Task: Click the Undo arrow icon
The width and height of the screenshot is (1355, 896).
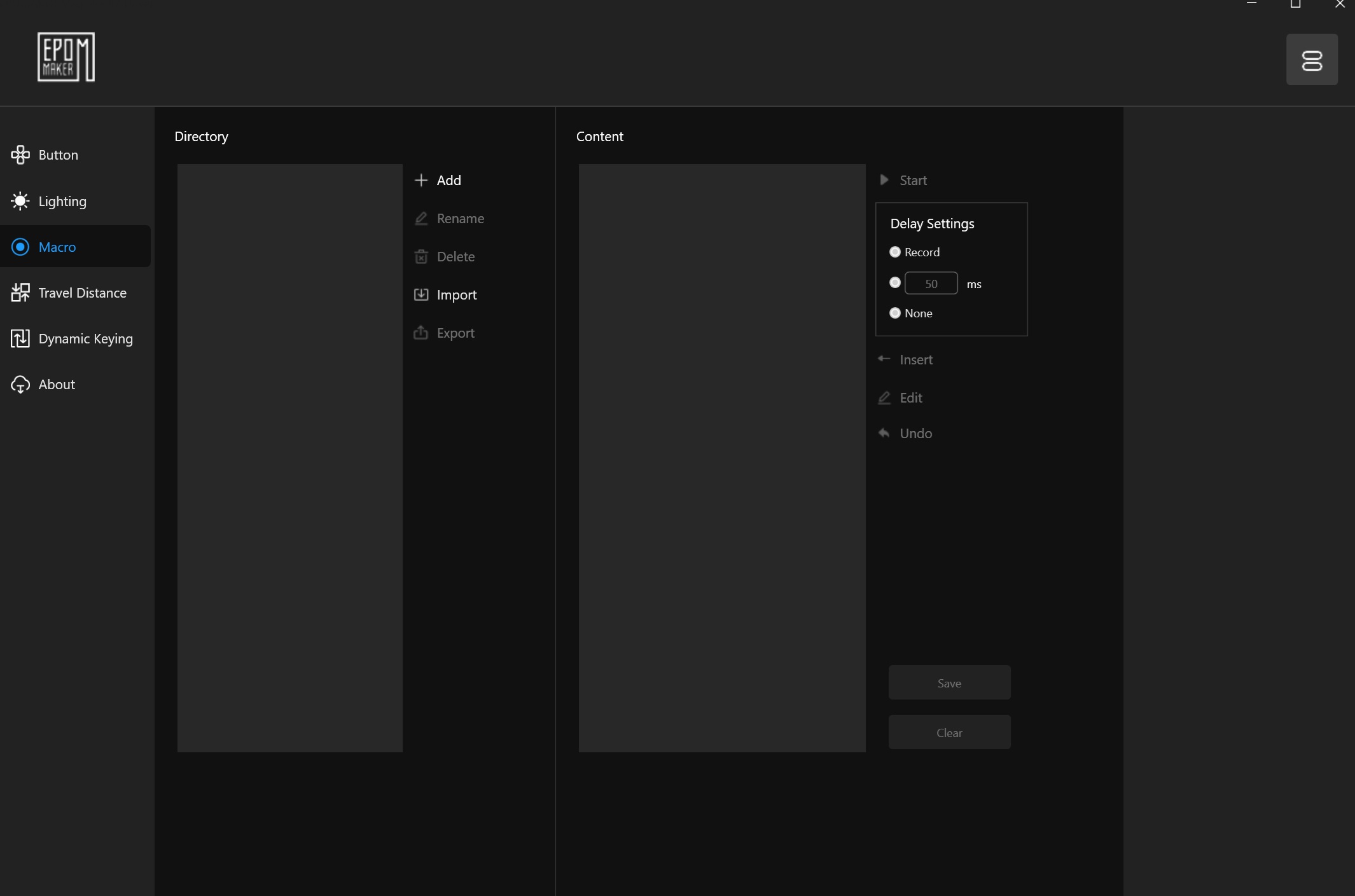Action: [884, 433]
